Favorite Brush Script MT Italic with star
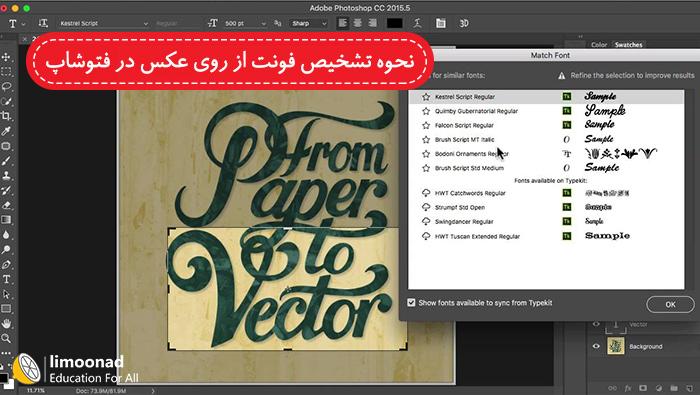Viewport: 700px width, 395px height. click(426, 139)
